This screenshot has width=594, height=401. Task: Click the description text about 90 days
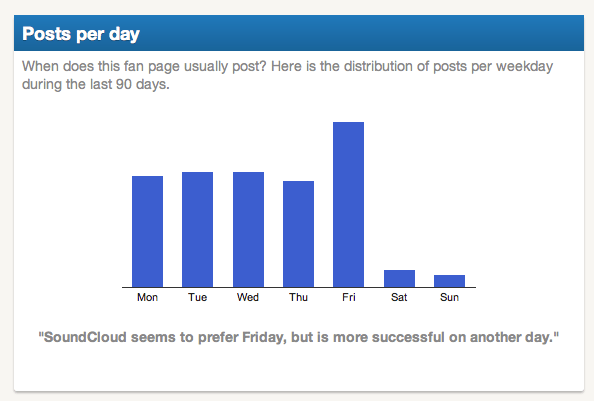[287, 75]
